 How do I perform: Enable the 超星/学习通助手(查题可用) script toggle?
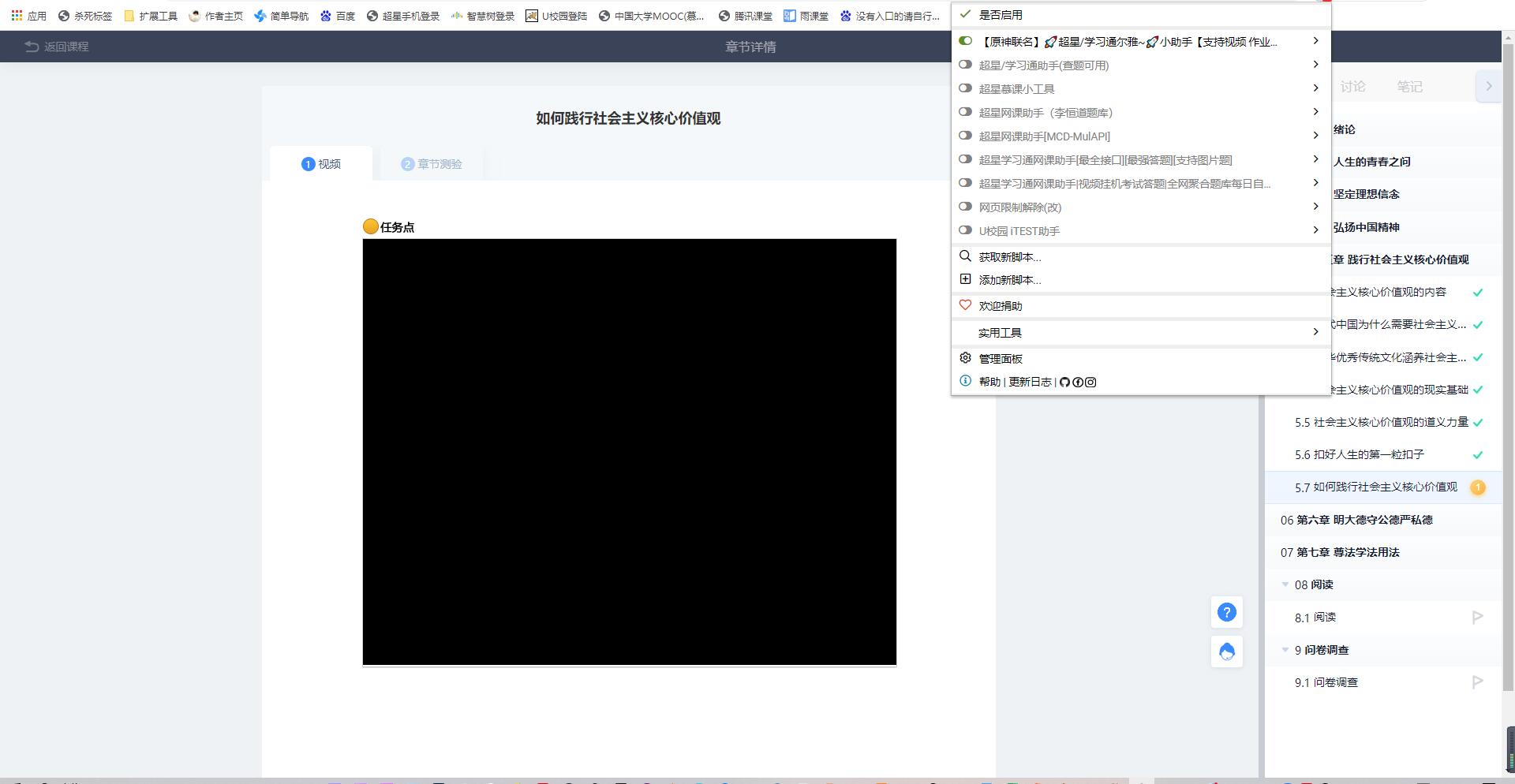[x=965, y=65]
